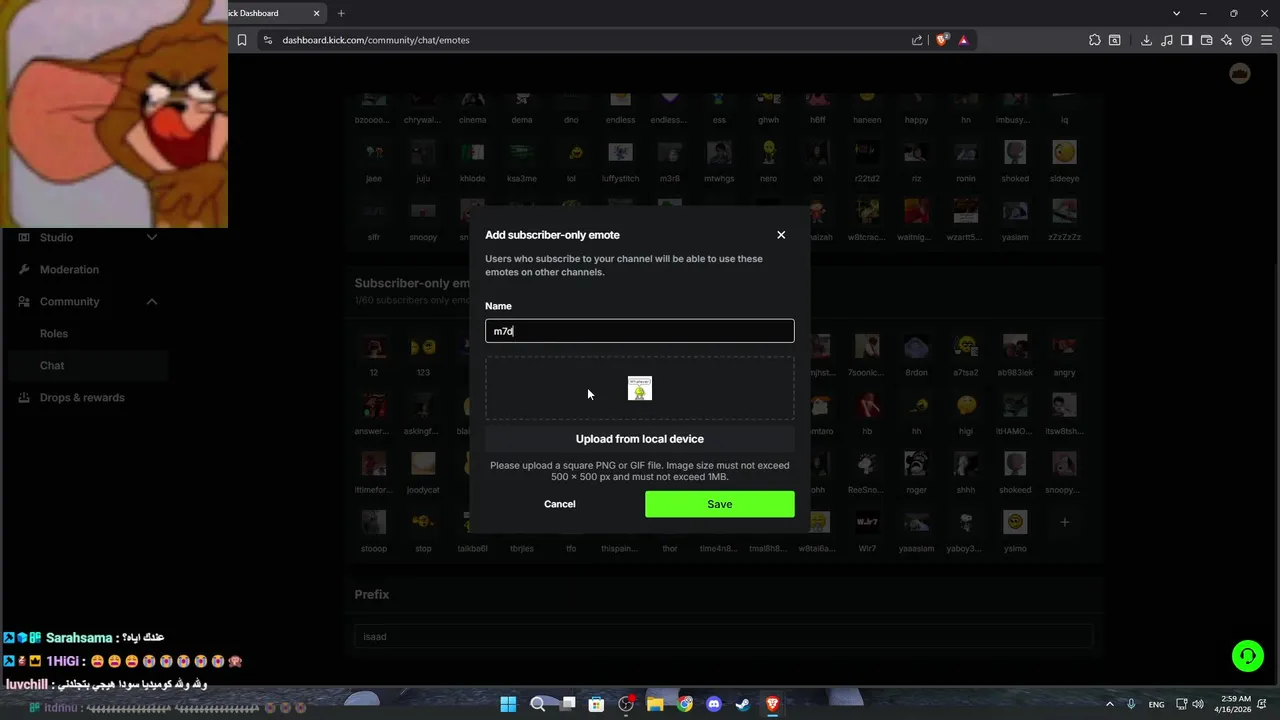Click the emote Name input field
The width and height of the screenshot is (1280, 720).
[640, 331]
